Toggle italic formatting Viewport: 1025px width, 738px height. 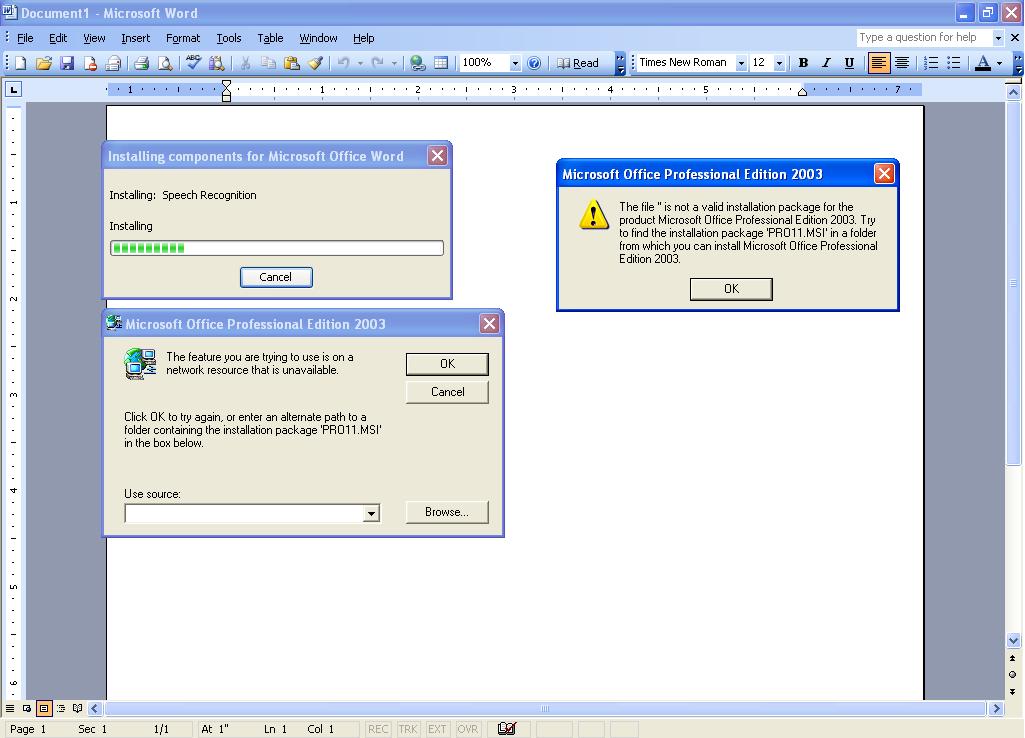click(x=826, y=63)
